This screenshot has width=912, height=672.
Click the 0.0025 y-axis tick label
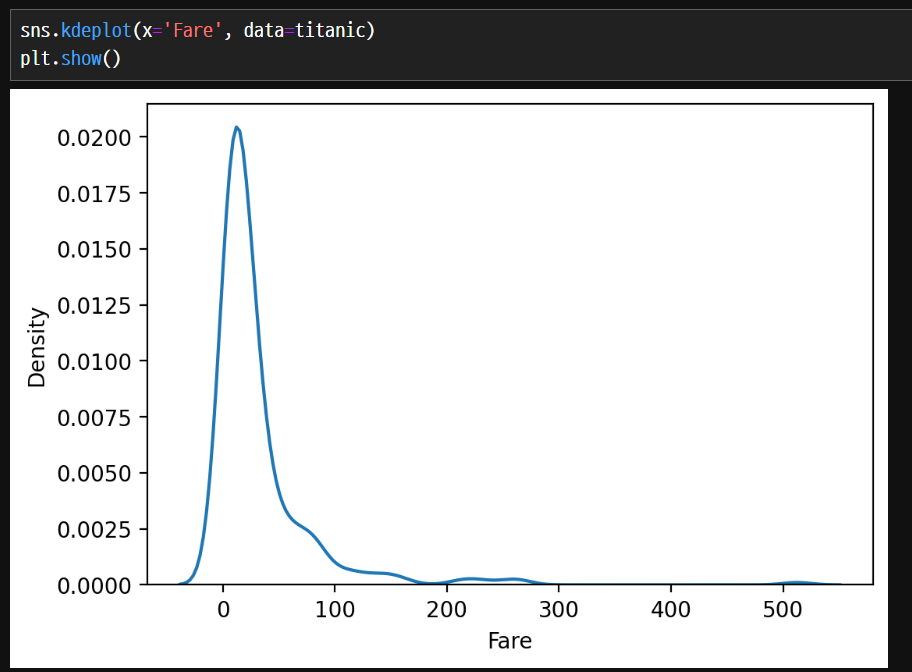click(x=94, y=529)
